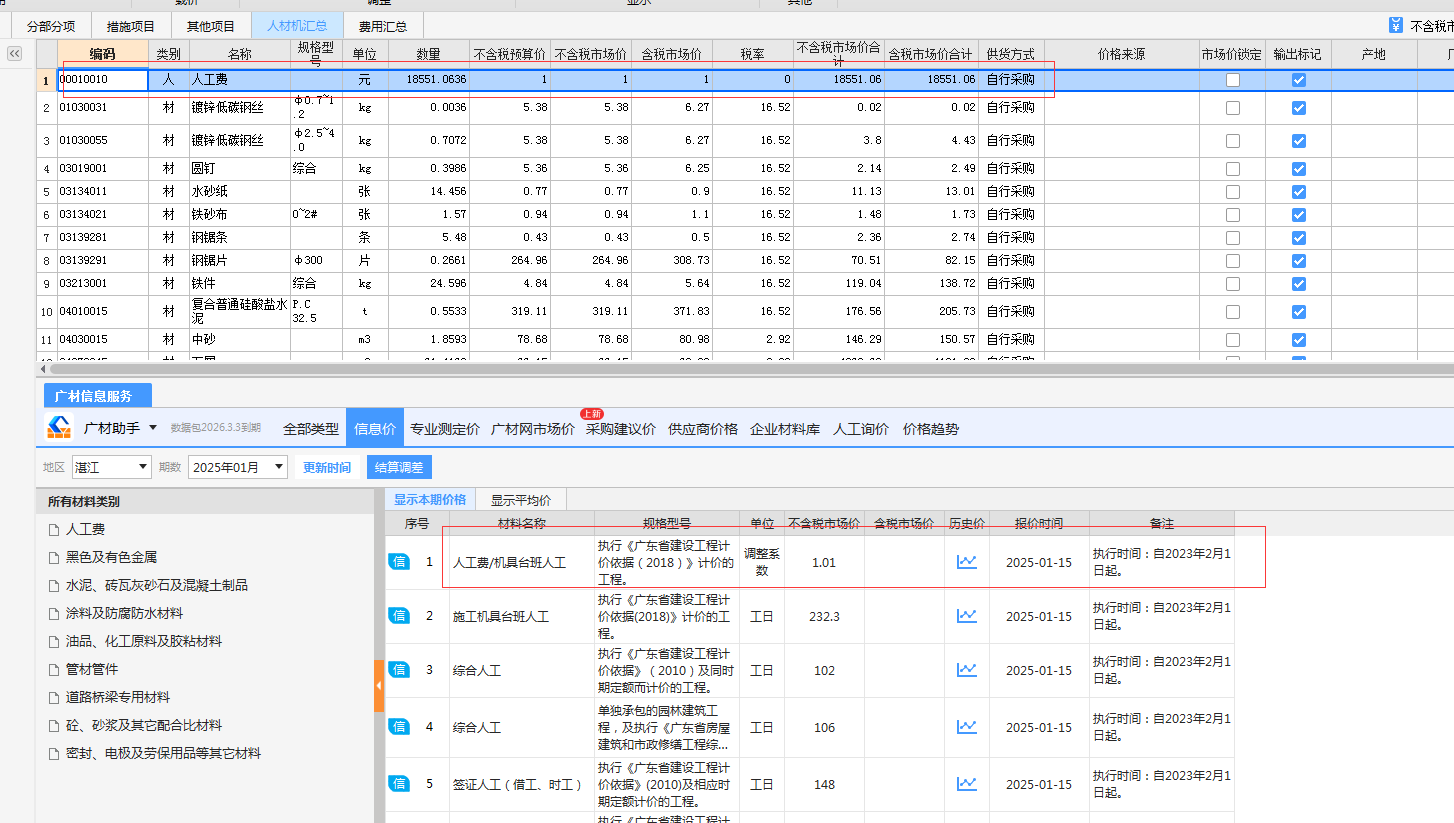The width and height of the screenshot is (1454, 823).
Task: Open the 采购建议价 tab
Action: [621, 429]
